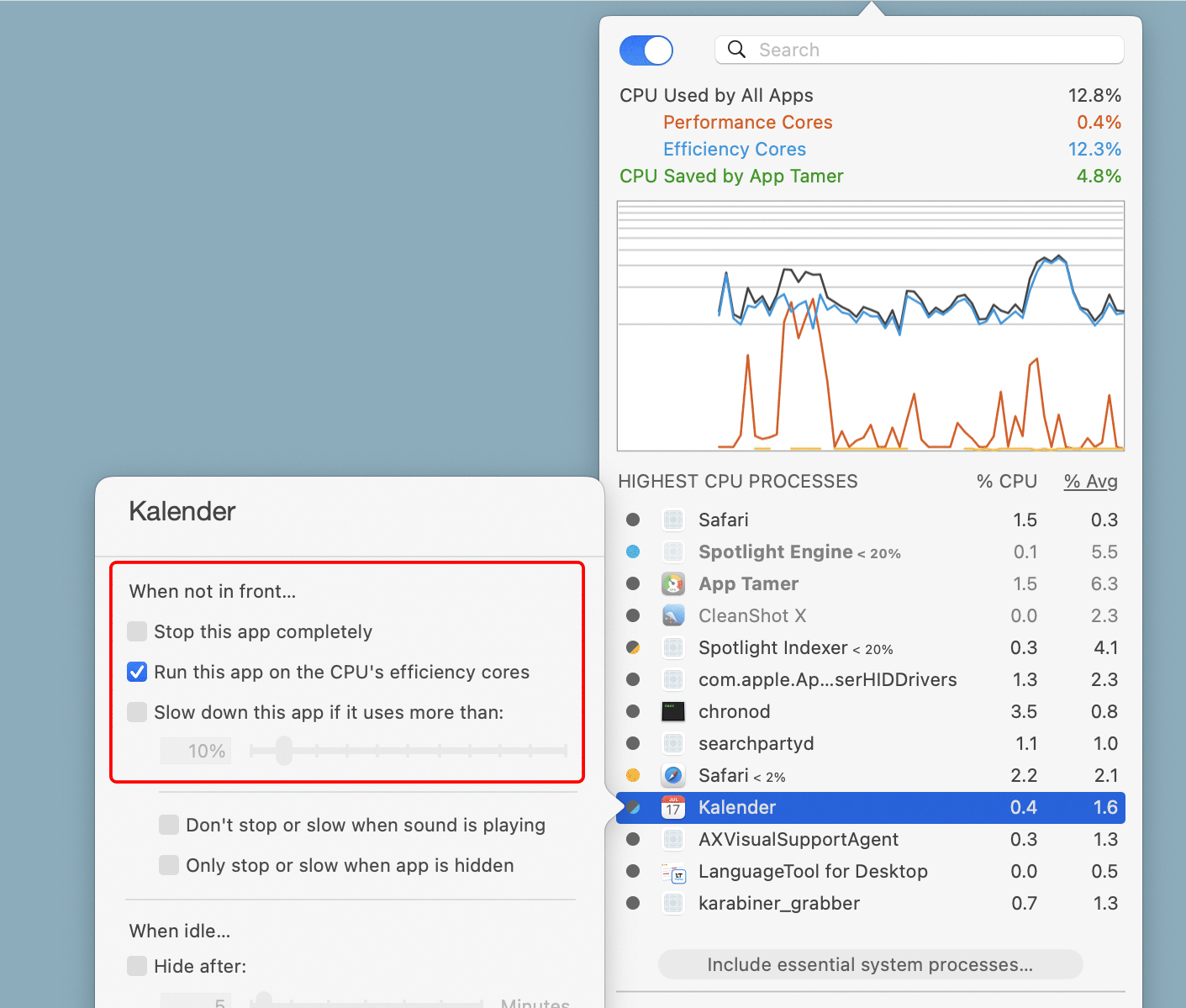Click the chronod terminal icon
Viewport: 1186px width, 1008px height.
[673, 711]
